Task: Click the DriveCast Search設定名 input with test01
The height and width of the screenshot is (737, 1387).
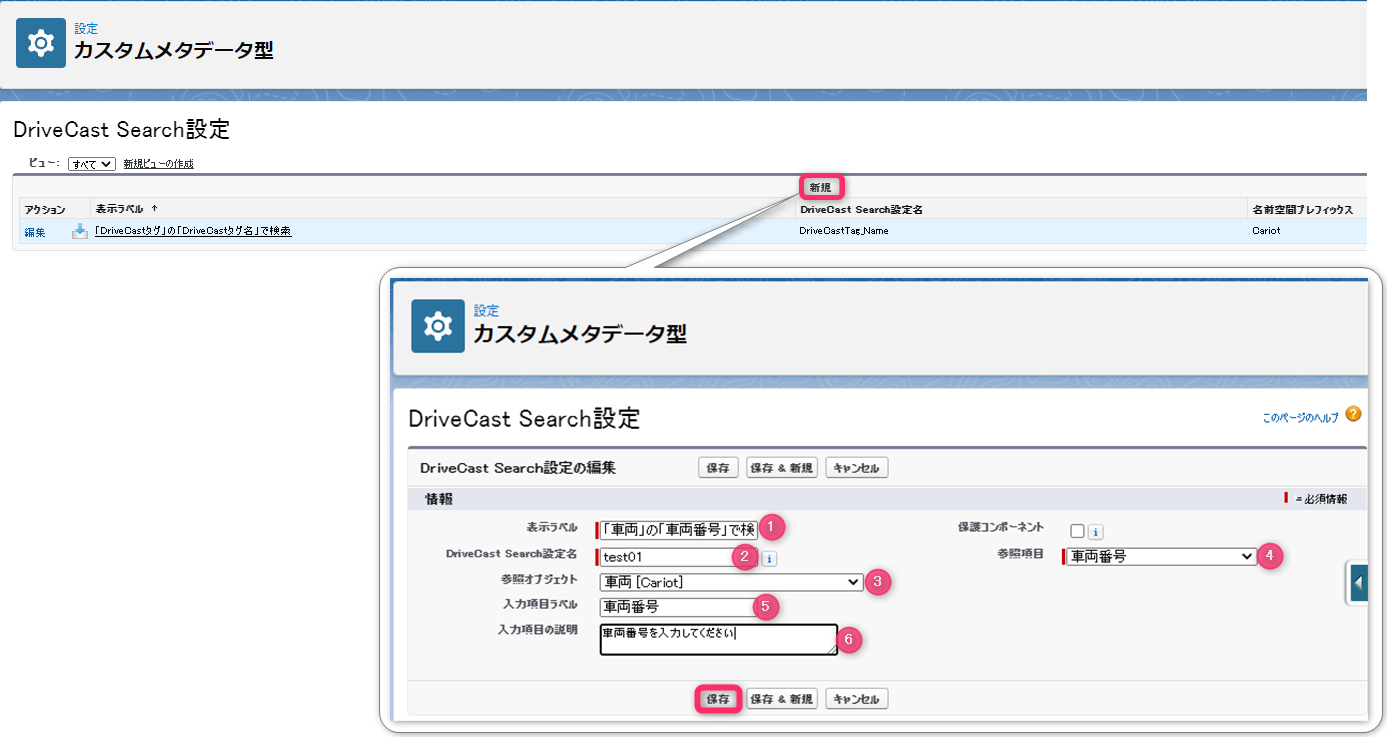Action: click(x=678, y=557)
